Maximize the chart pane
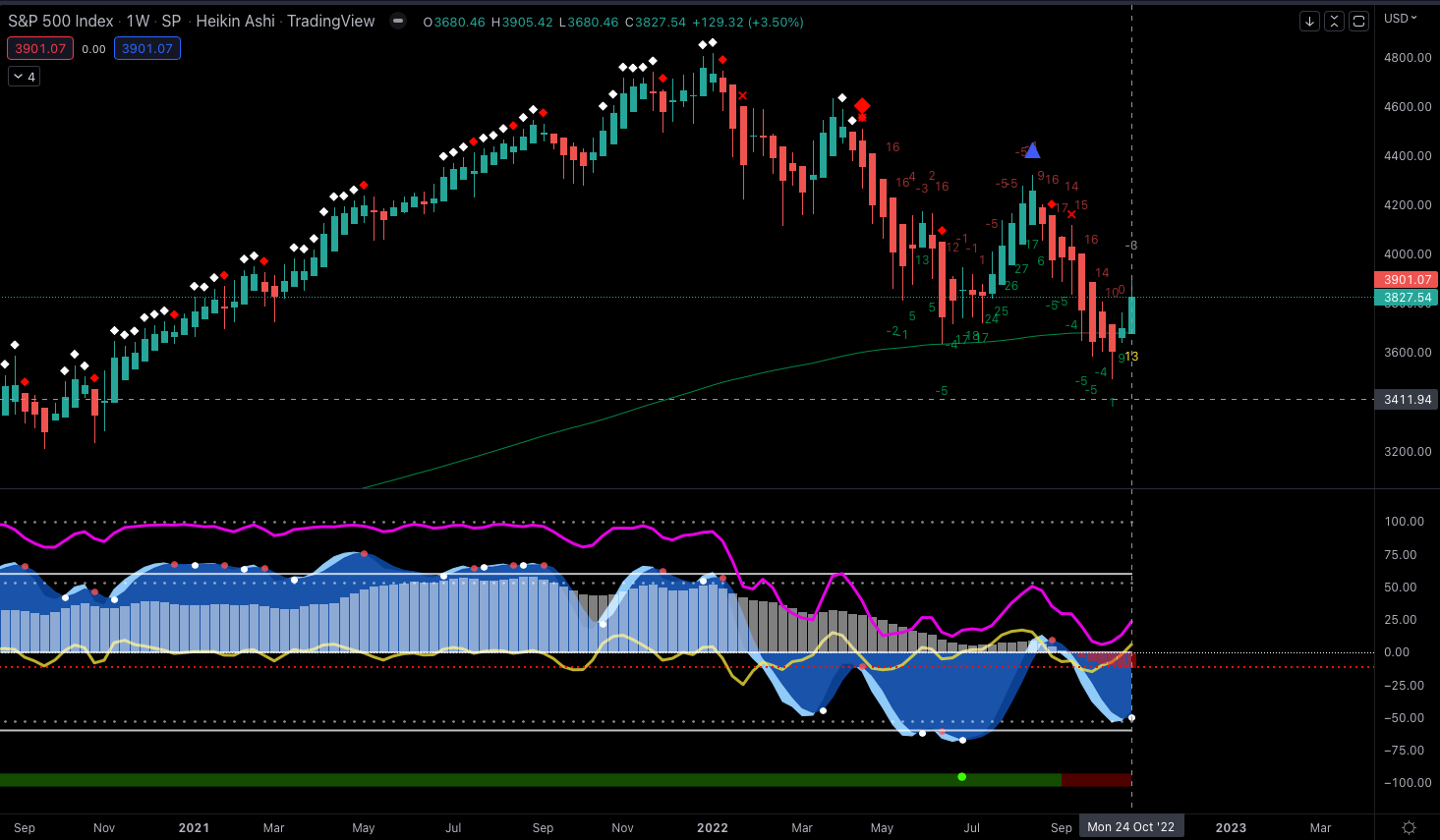 [x=1358, y=21]
